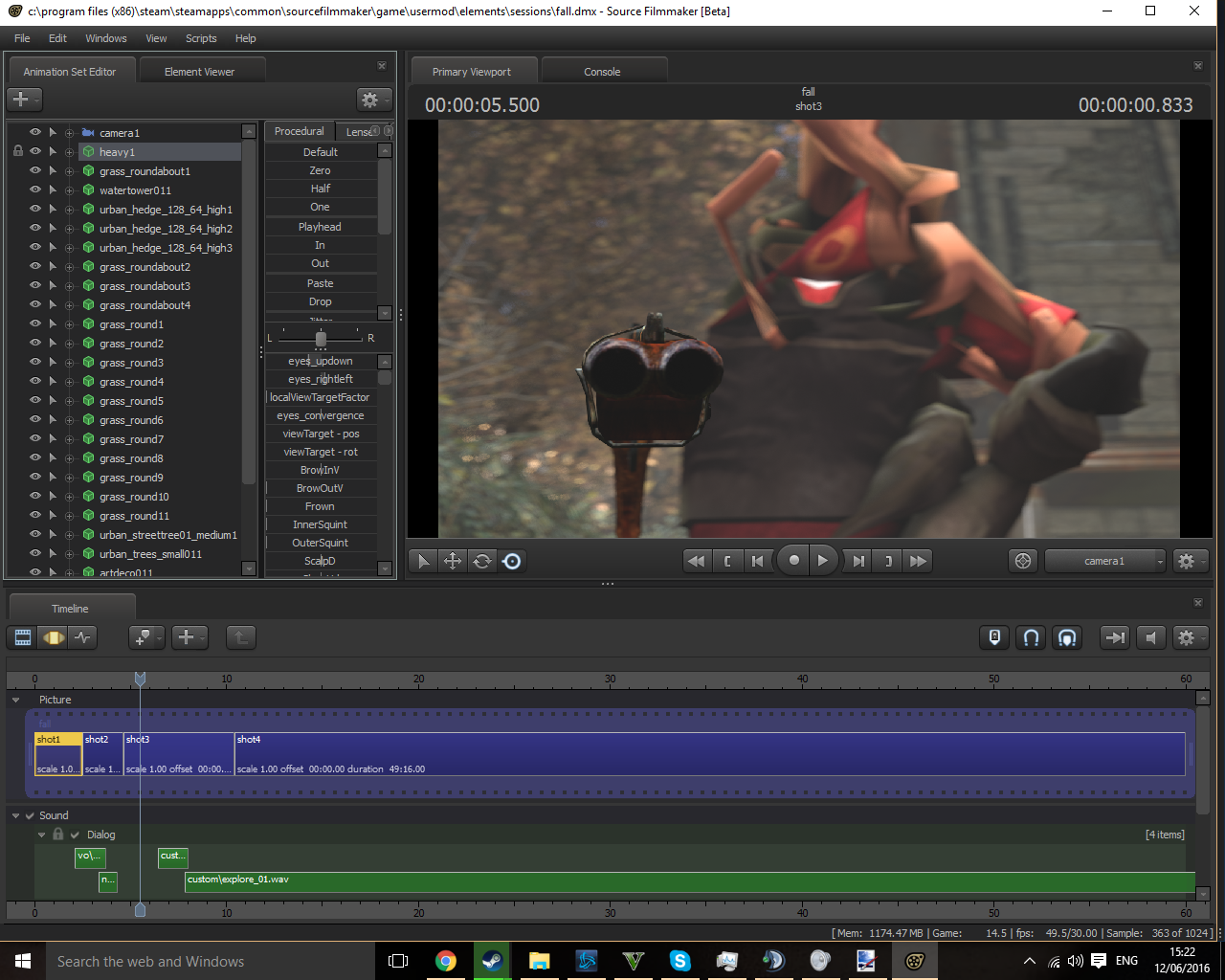
Task: Open the timeline gear settings
Action: click(1190, 637)
